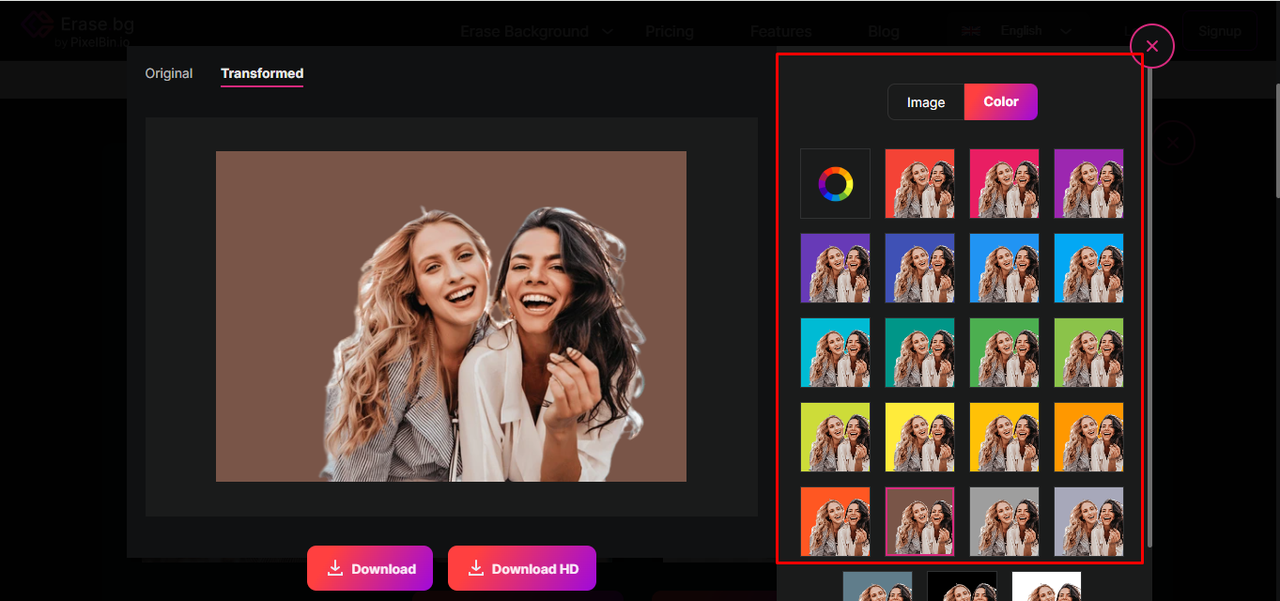Select the orange background swatch

coord(1089,437)
